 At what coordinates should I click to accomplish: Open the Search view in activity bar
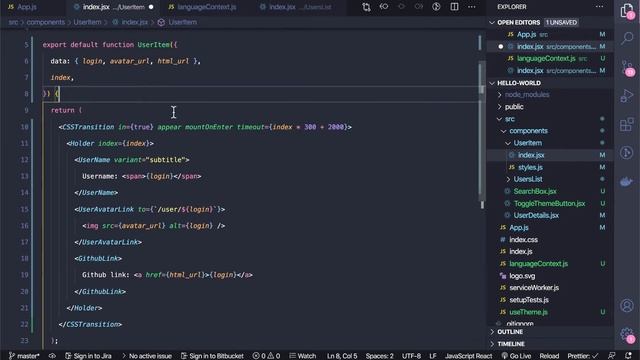[627, 38]
